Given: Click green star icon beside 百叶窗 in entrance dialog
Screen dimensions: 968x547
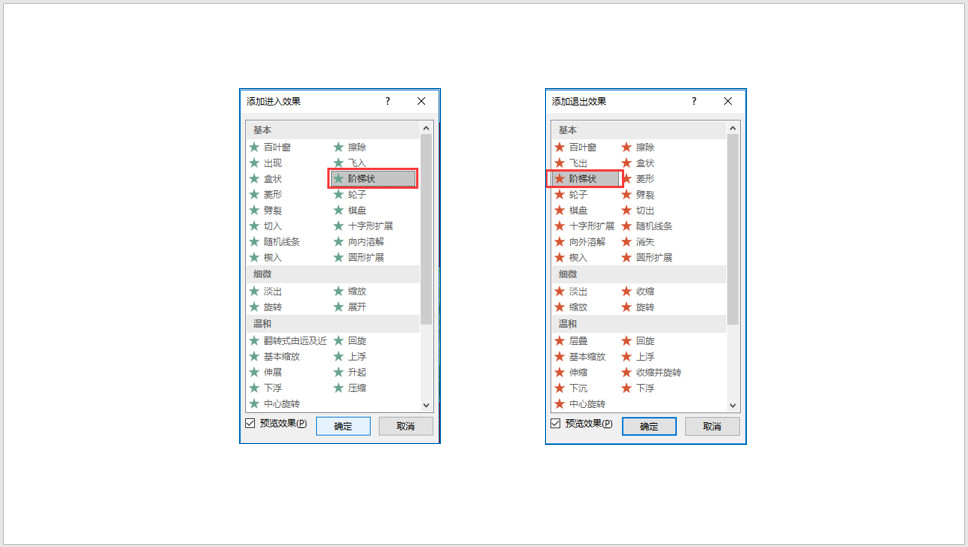Looking at the screenshot, I should click(x=254, y=147).
